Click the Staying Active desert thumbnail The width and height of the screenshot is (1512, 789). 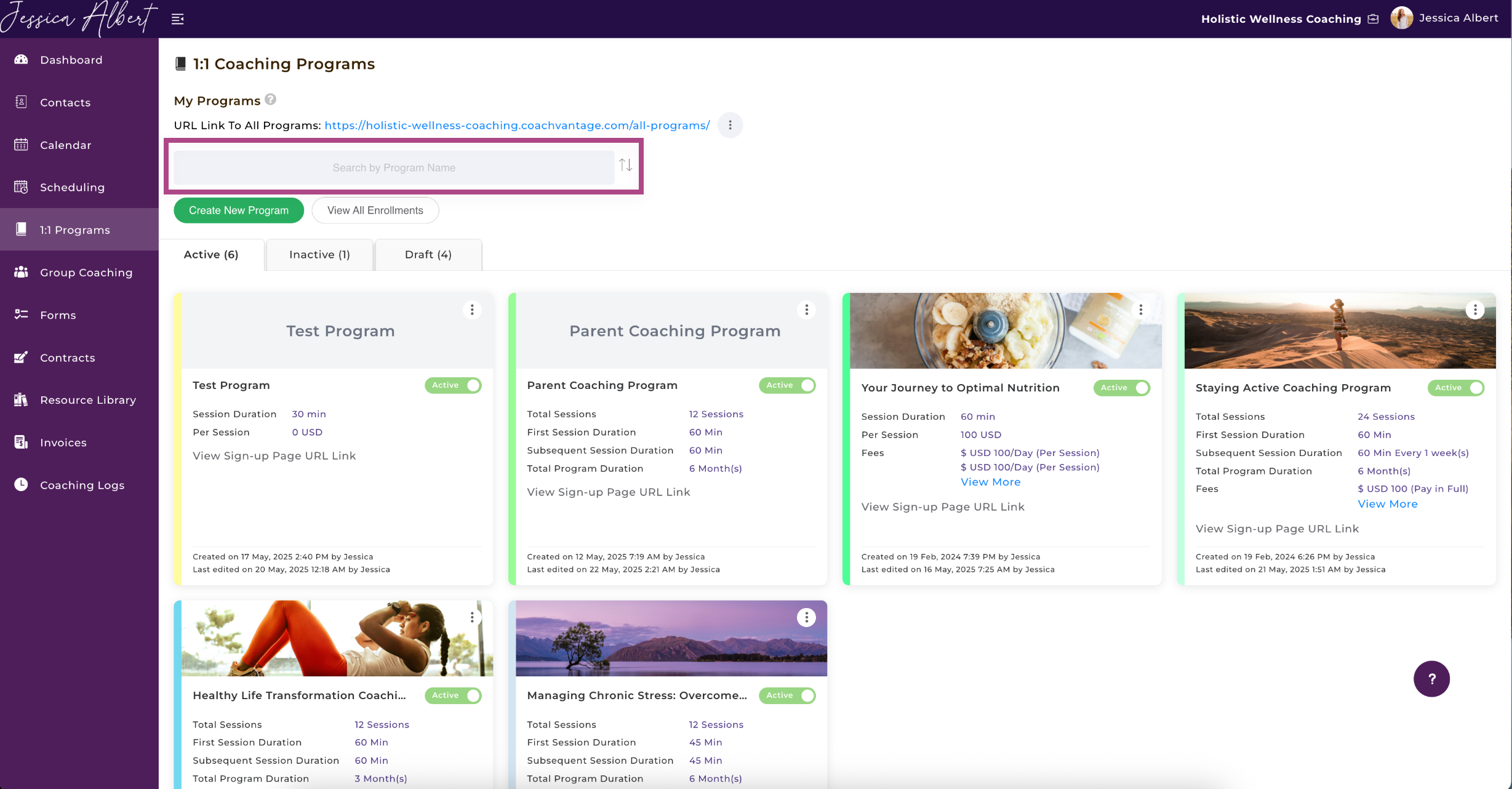click(x=1340, y=330)
